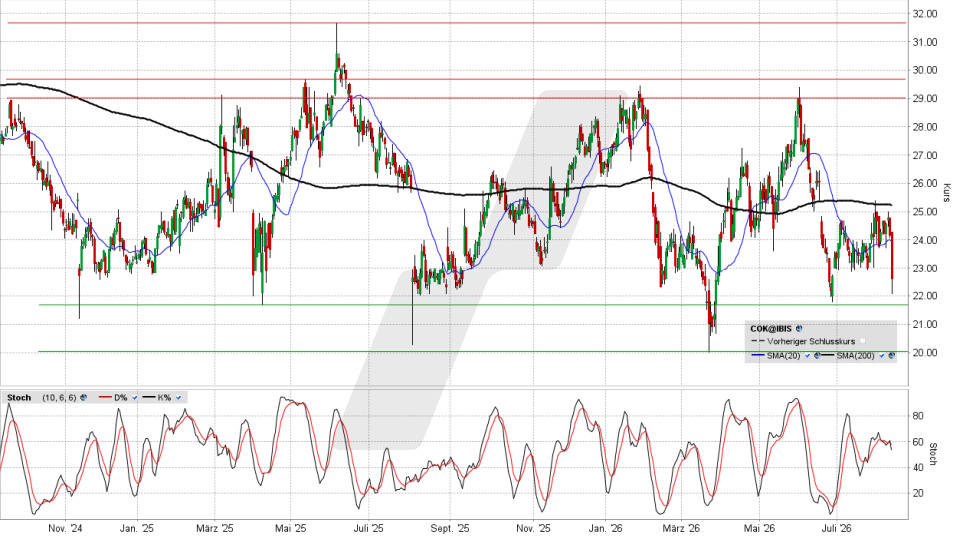This screenshot has width=960, height=540.
Task: Click the SMA(20) legend label
Action: pyautogui.click(x=784, y=356)
